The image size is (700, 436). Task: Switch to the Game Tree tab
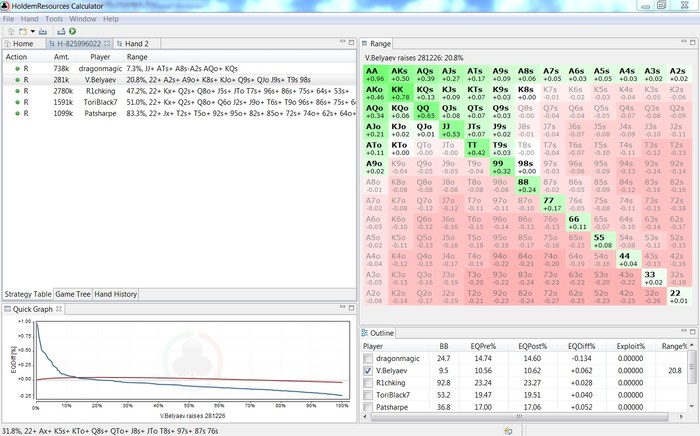pos(73,294)
